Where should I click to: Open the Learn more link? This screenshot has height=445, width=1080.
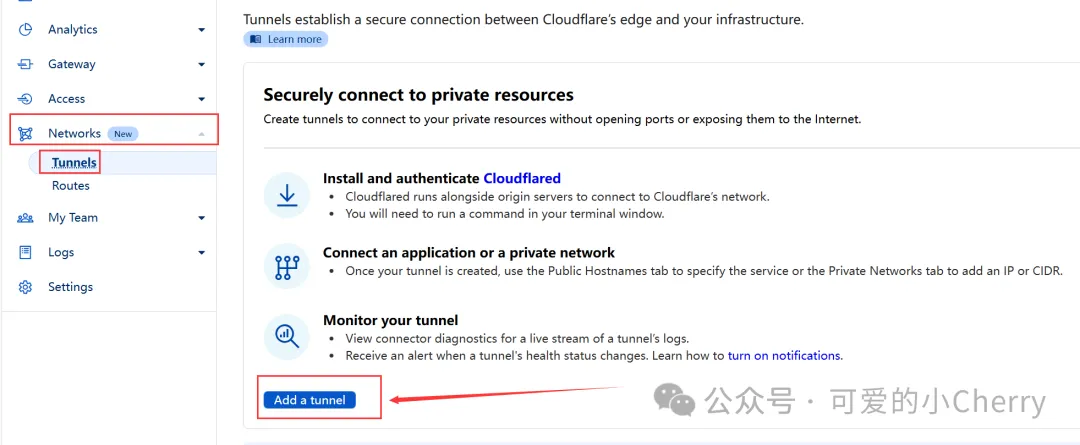286,39
